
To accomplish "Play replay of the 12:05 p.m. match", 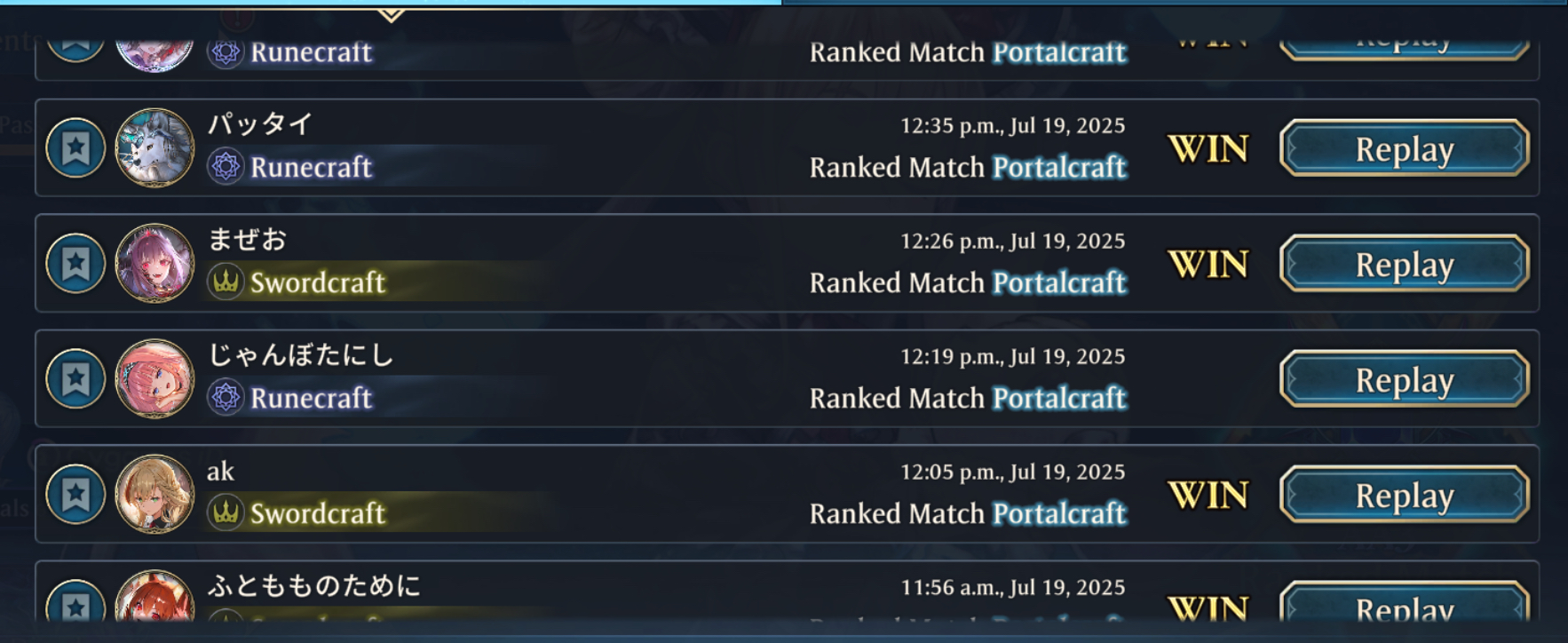I will coord(1404,495).
